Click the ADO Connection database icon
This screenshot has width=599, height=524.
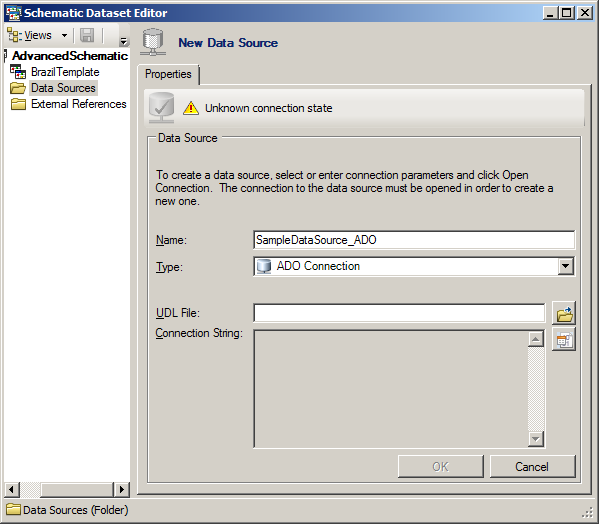(264, 266)
